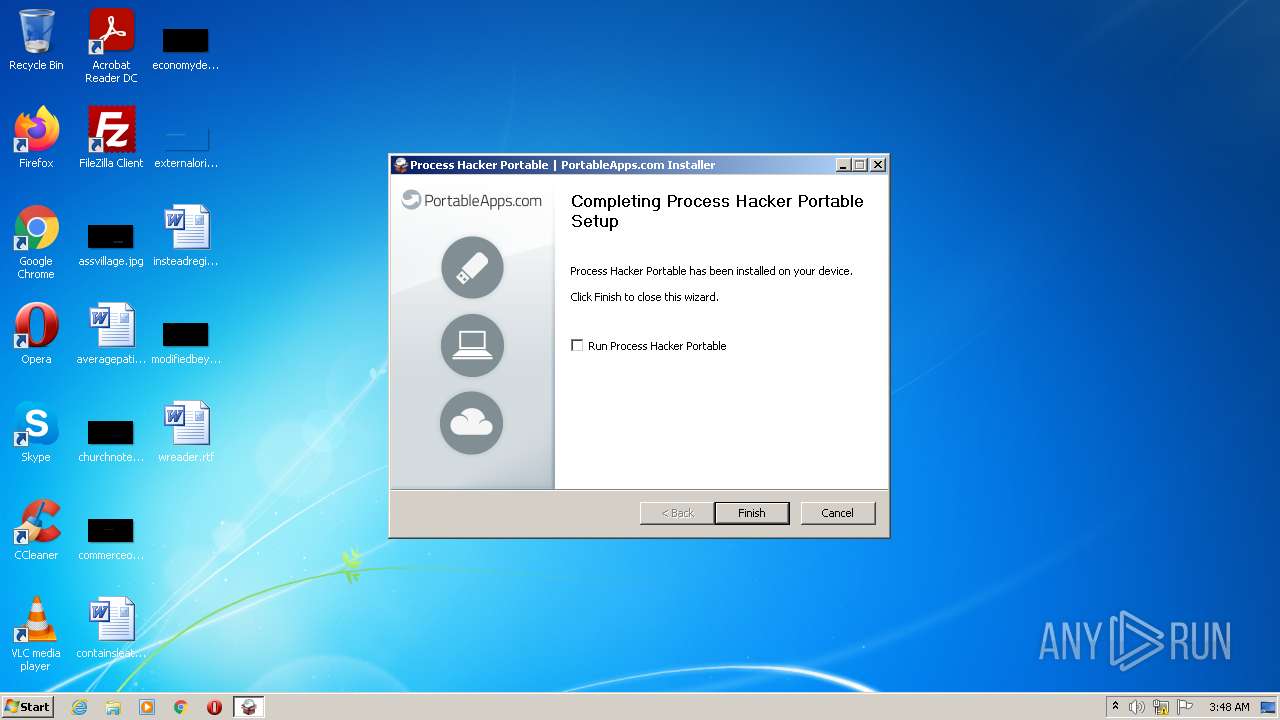Open Windows Media Player from taskbar
Screen dimensions: 1280x720
tap(147, 707)
